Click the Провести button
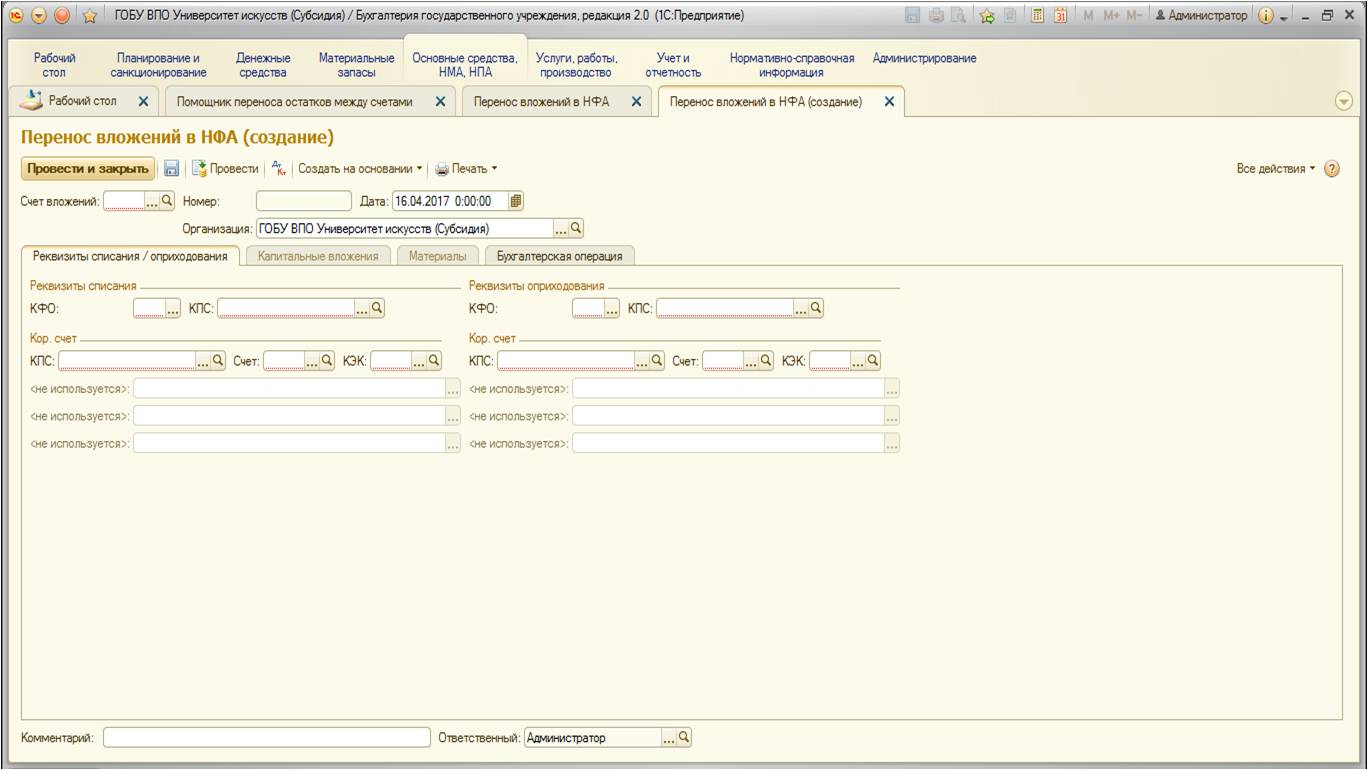The height and width of the screenshot is (770, 1368). (x=225, y=169)
